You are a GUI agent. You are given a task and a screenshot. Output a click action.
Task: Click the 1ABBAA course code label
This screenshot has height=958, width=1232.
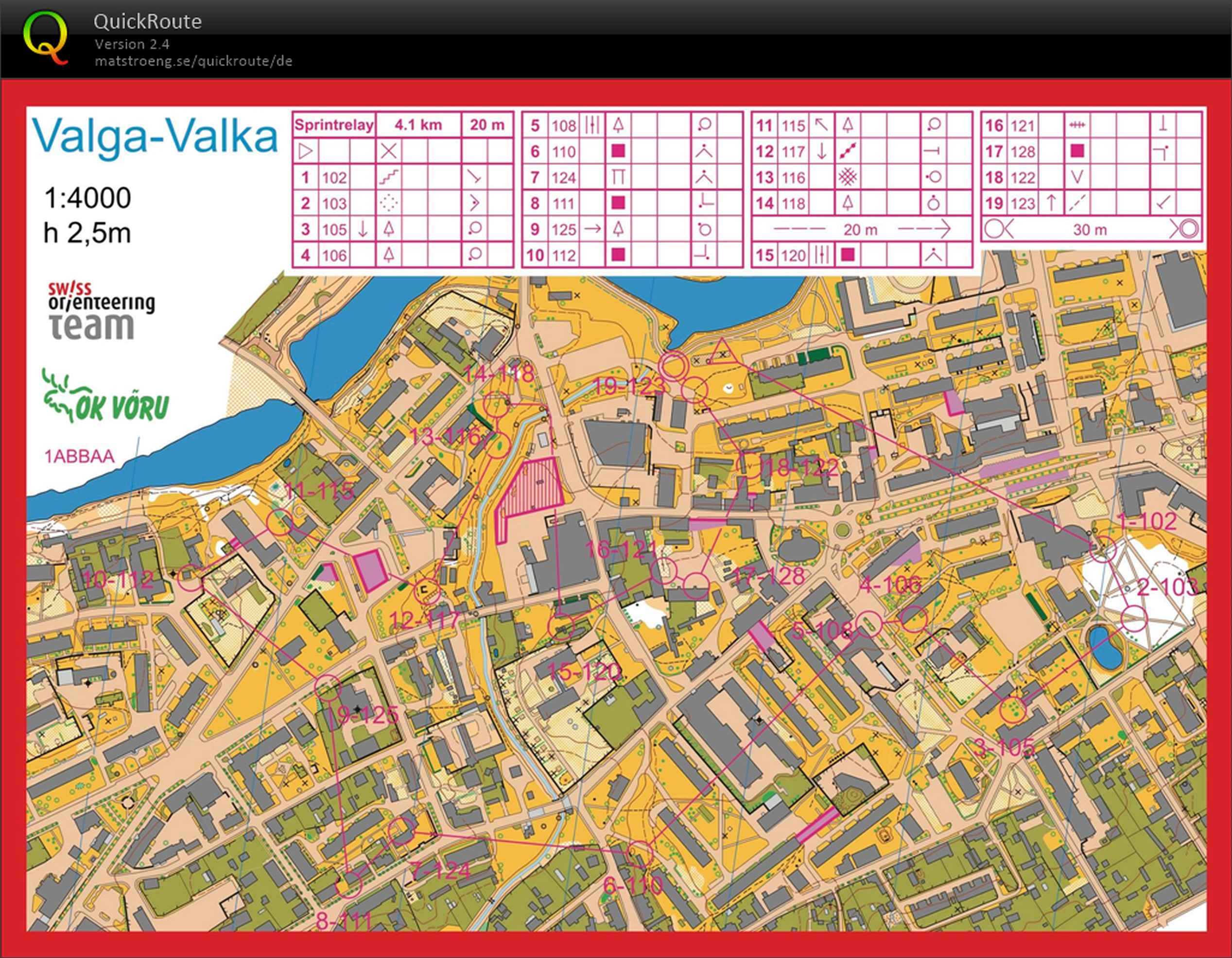80,456
